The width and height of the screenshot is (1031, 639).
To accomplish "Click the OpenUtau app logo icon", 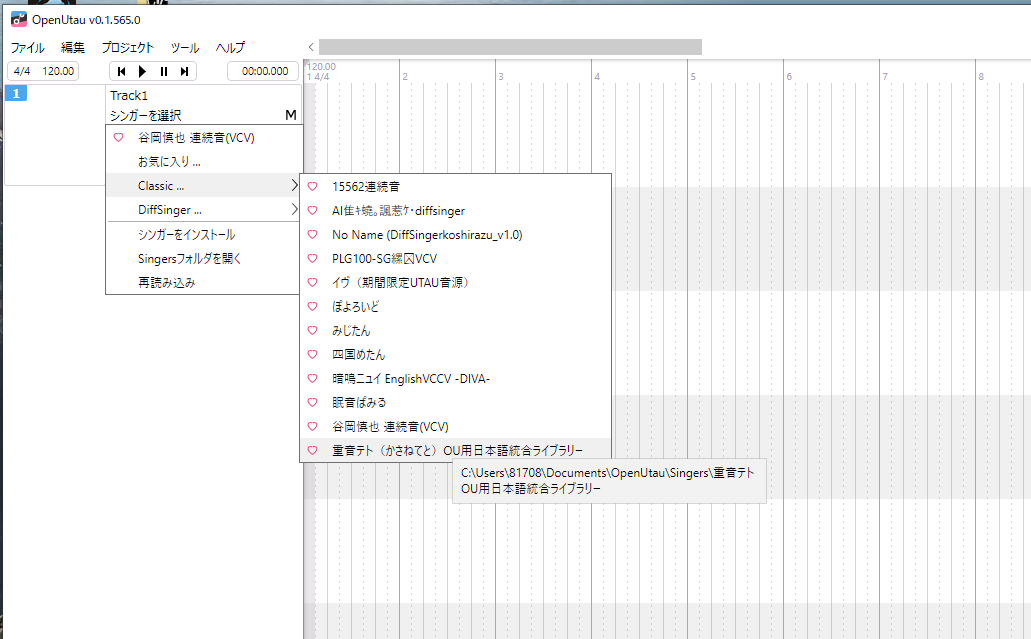I will 18,19.
